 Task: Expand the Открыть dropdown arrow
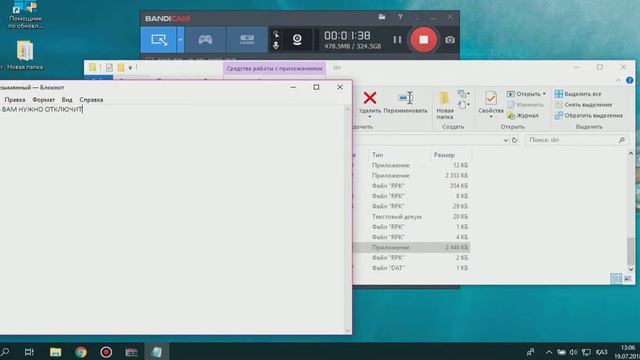point(544,94)
